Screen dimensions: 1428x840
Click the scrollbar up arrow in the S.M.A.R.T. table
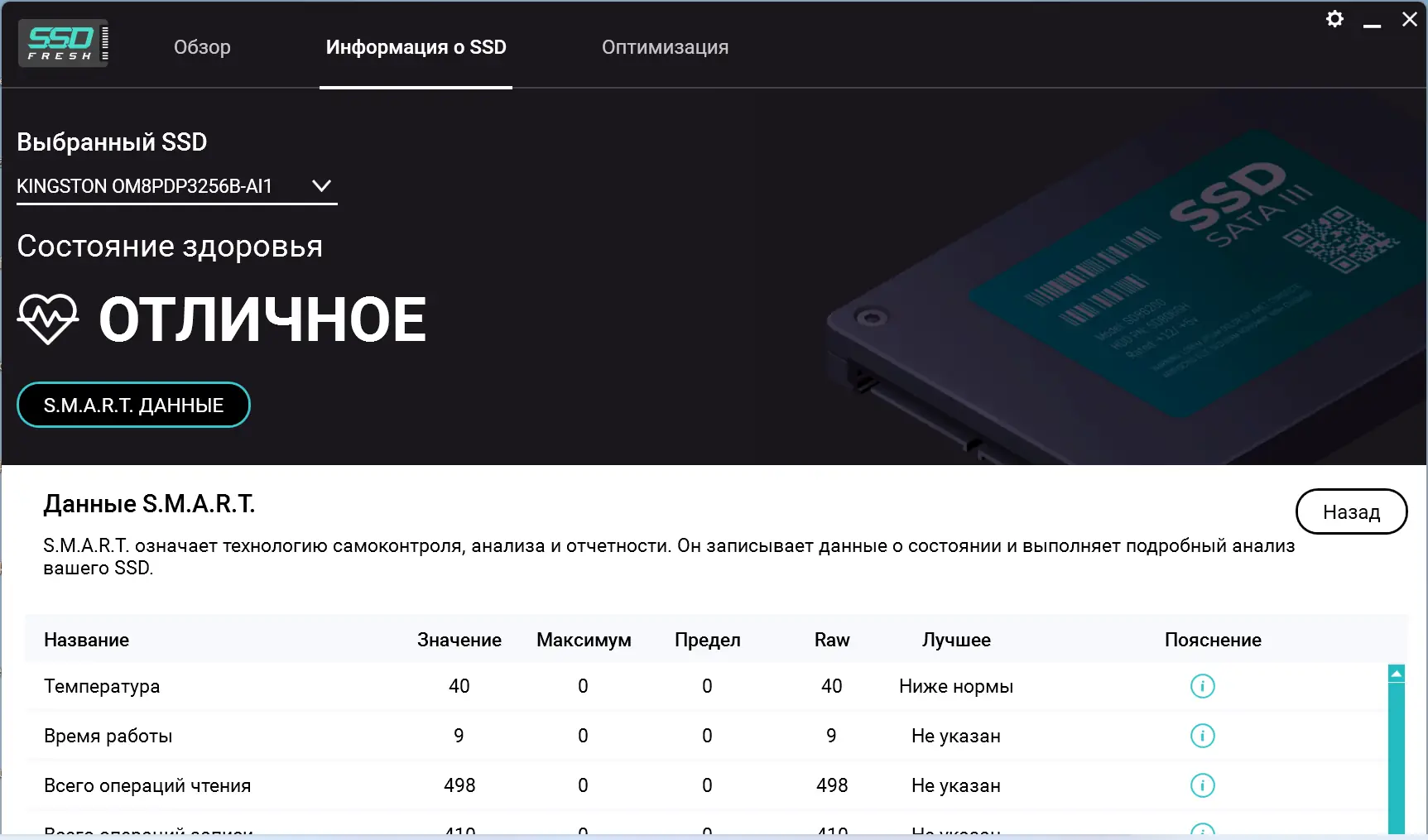click(1397, 674)
